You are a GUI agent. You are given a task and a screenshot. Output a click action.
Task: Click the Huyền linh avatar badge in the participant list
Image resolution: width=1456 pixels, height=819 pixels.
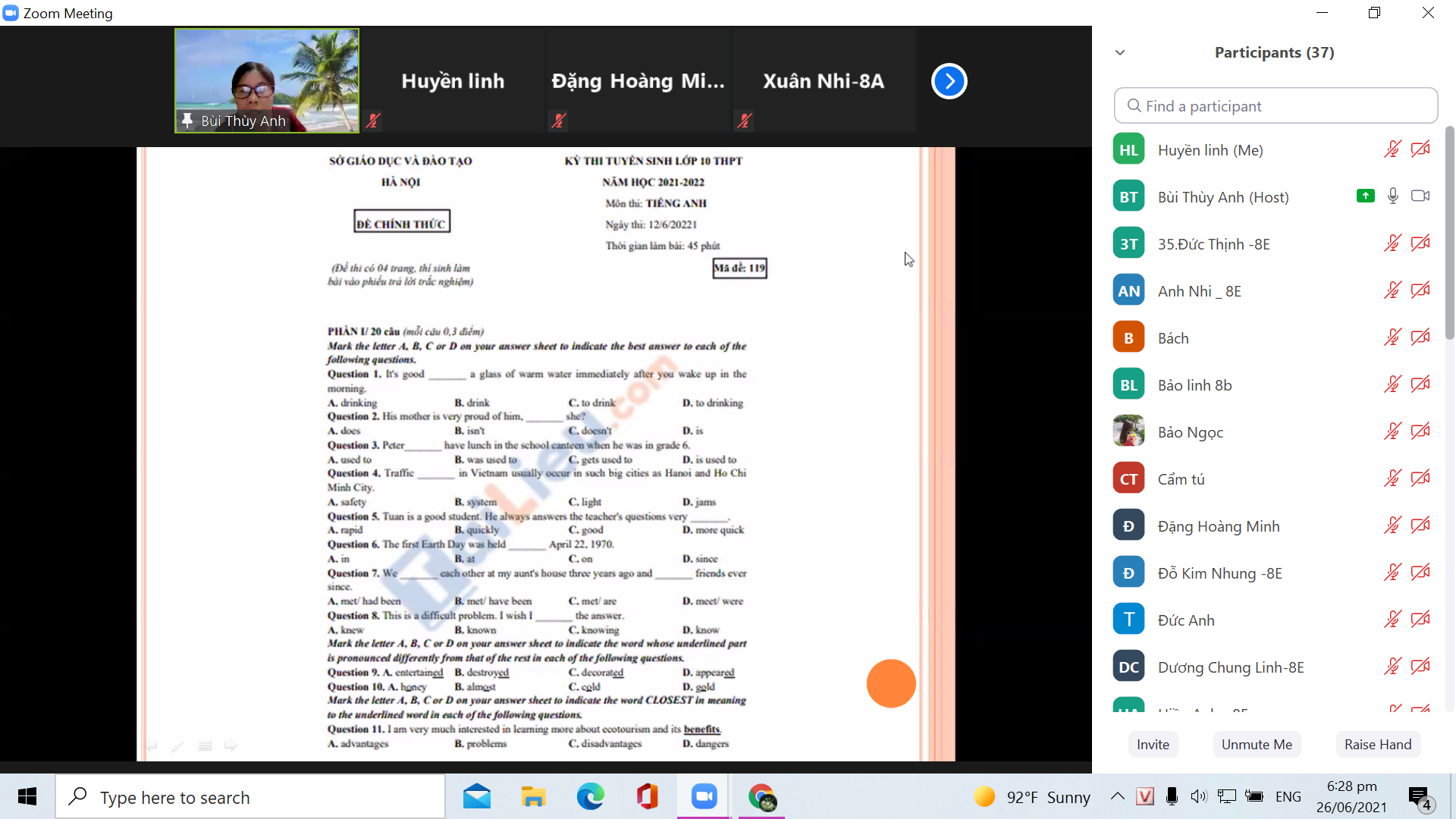point(1128,150)
